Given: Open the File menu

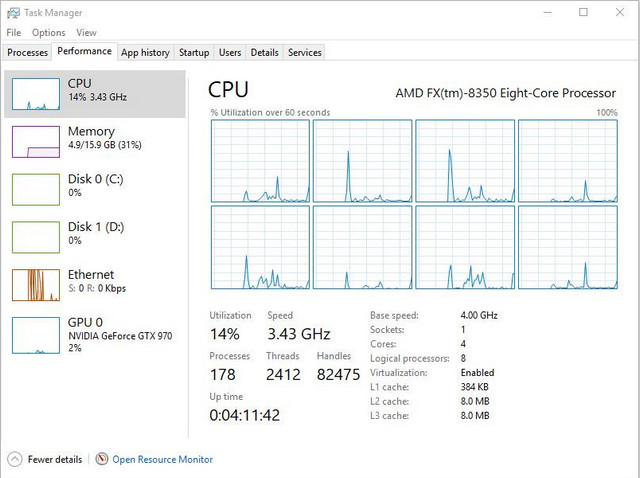Looking at the screenshot, I should pos(14,33).
